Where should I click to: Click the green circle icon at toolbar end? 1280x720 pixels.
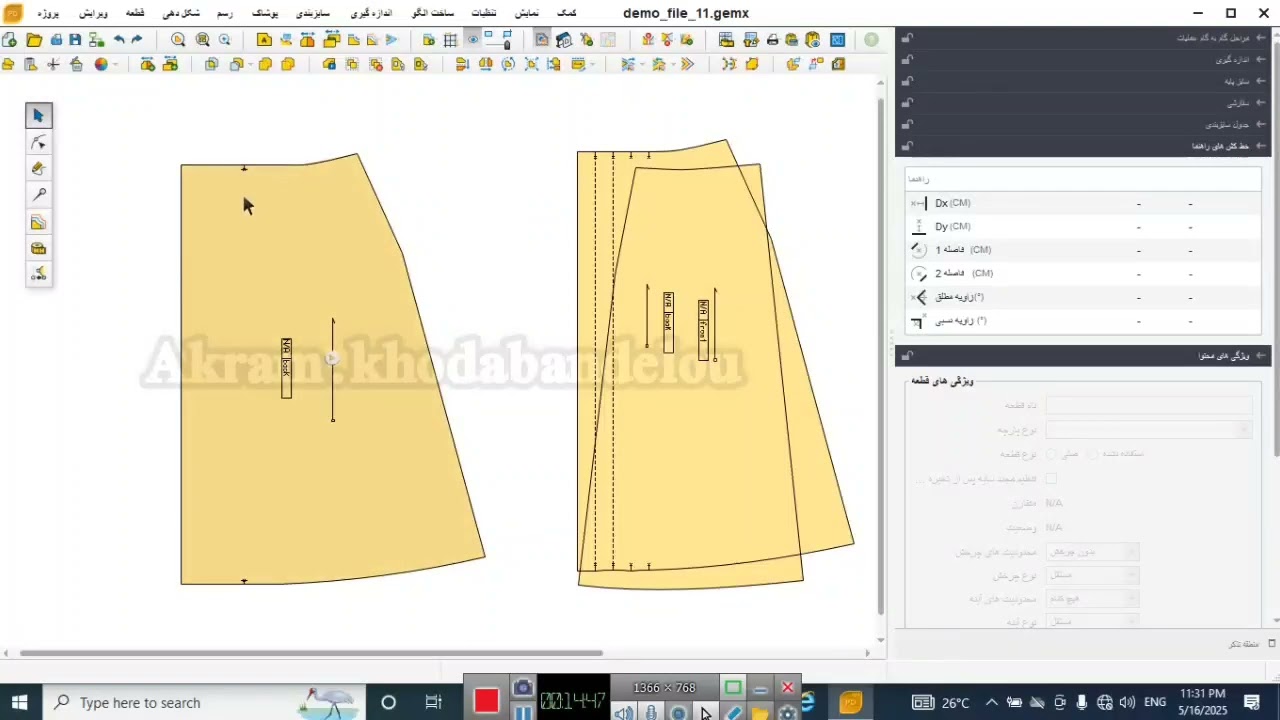(872, 40)
